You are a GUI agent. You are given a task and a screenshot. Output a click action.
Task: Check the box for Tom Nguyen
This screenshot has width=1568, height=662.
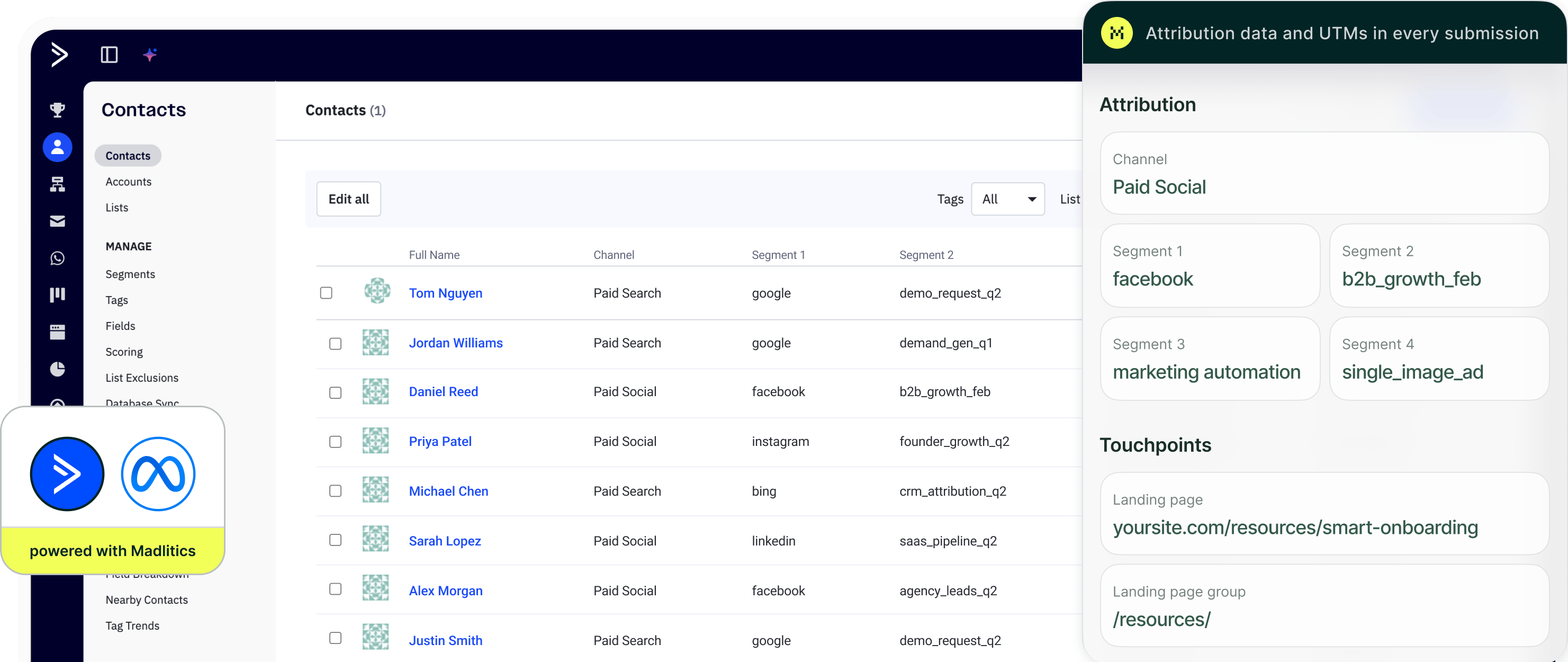coord(326,293)
